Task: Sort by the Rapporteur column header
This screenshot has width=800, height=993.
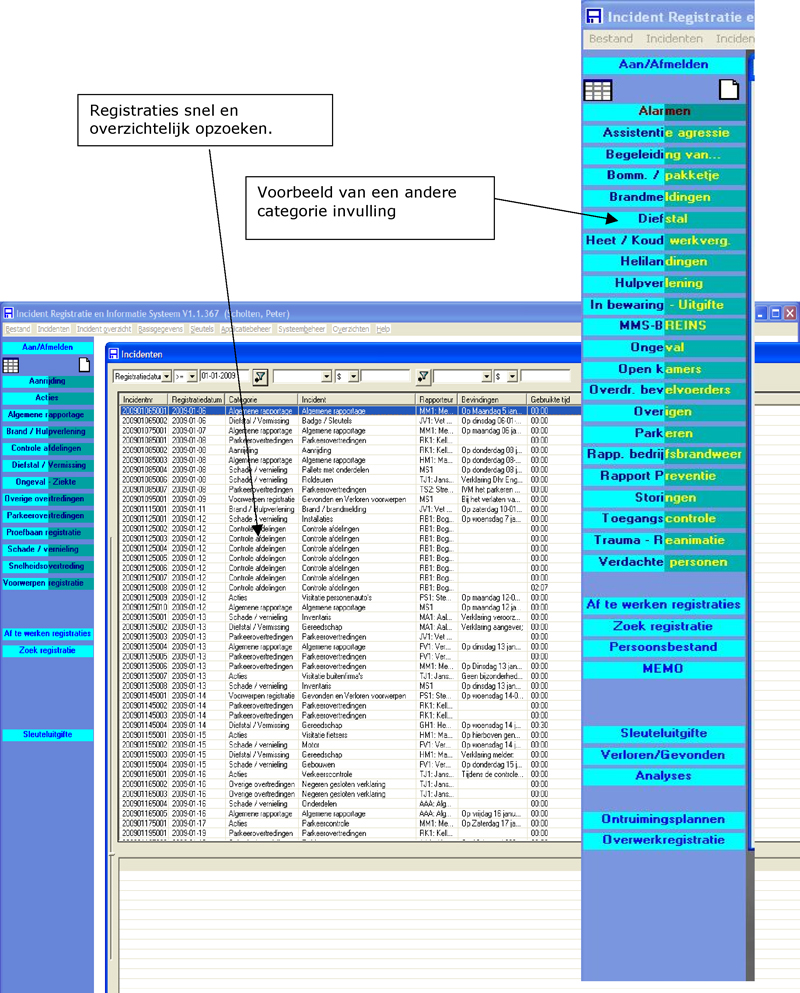Action: 437,400
